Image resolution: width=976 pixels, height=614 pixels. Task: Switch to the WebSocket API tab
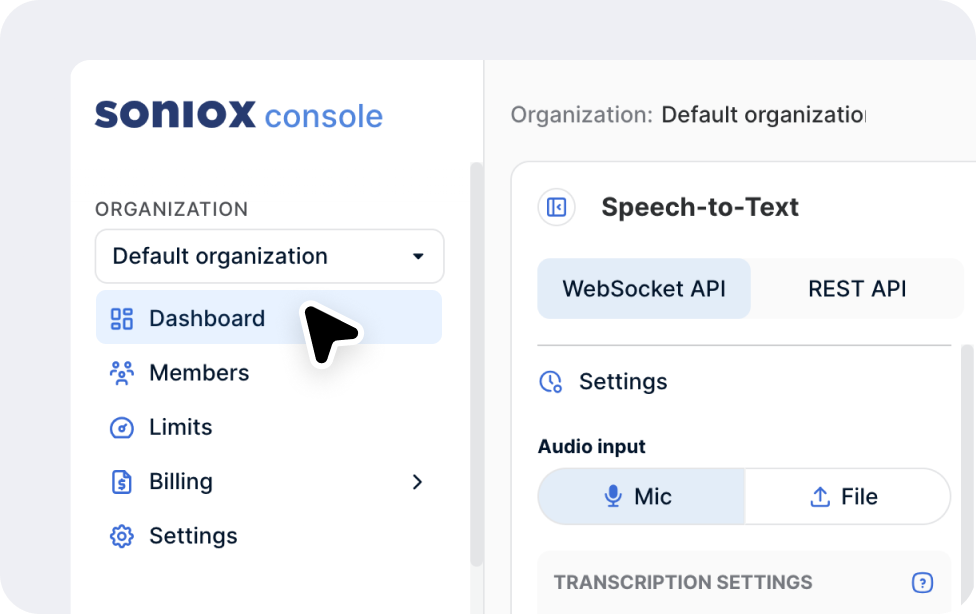pos(643,289)
